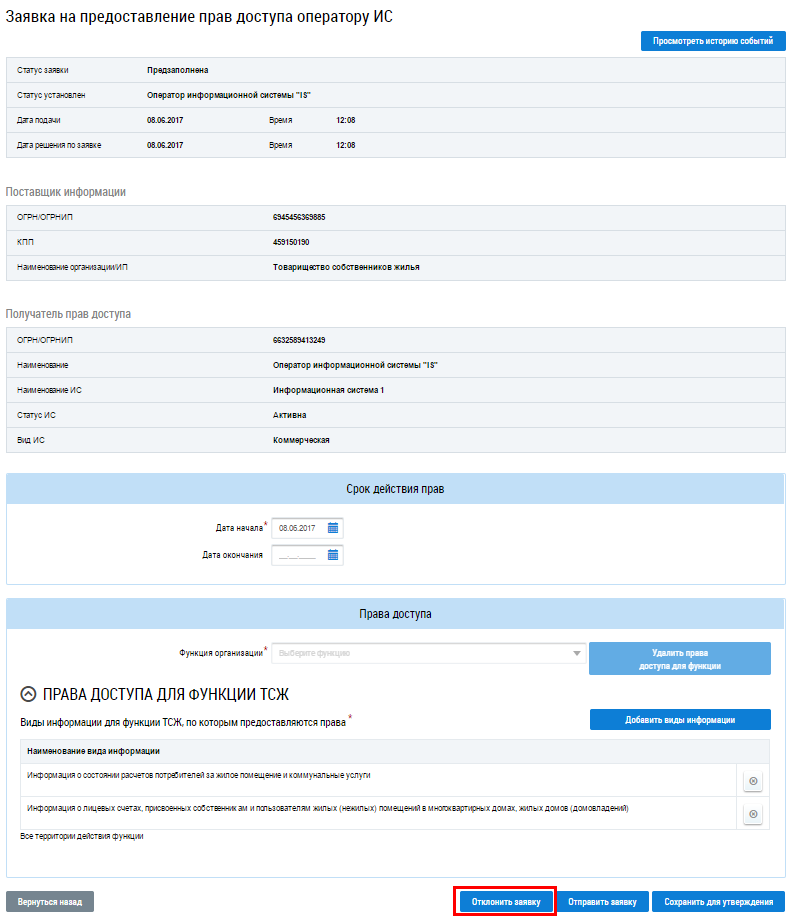Select Дата подачи value 08.06.2017

click(165, 120)
